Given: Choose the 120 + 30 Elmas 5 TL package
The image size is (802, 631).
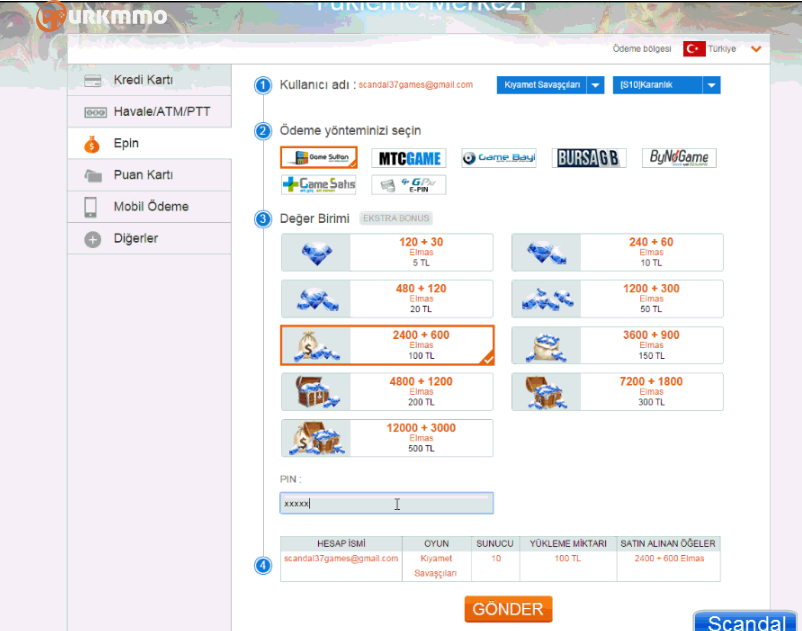Looking at the screenshot, I should [x=387, y=253].
